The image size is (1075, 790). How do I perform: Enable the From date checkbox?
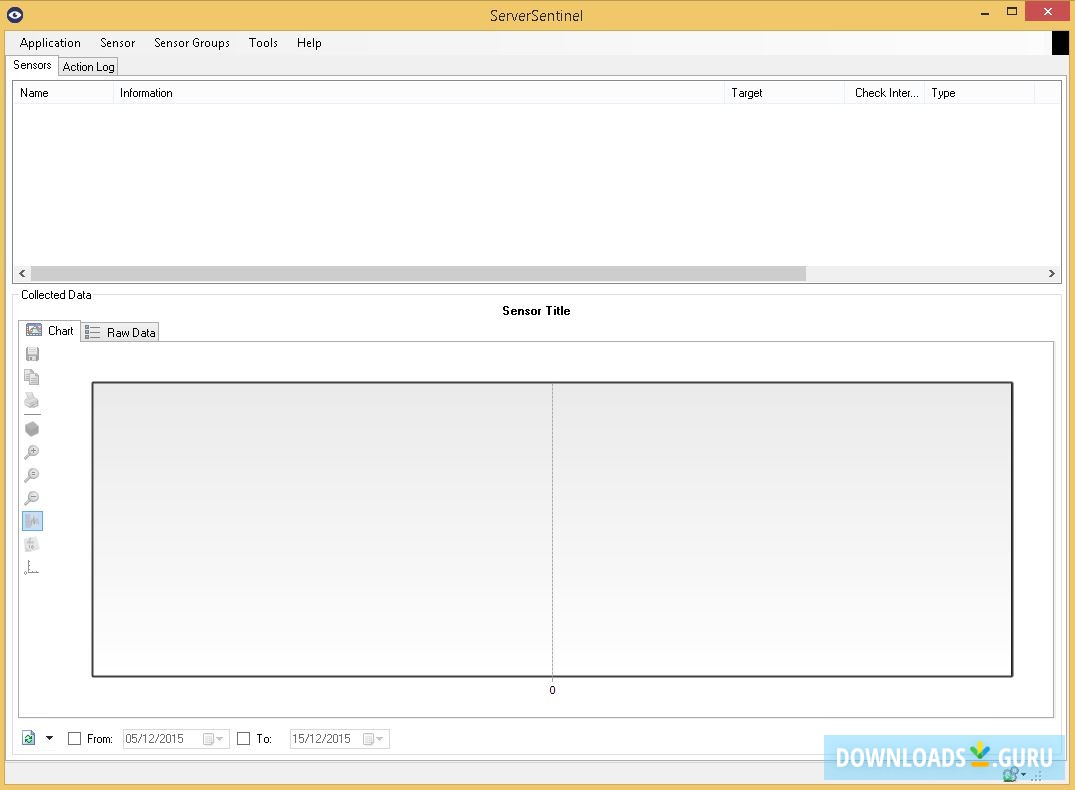75,739
